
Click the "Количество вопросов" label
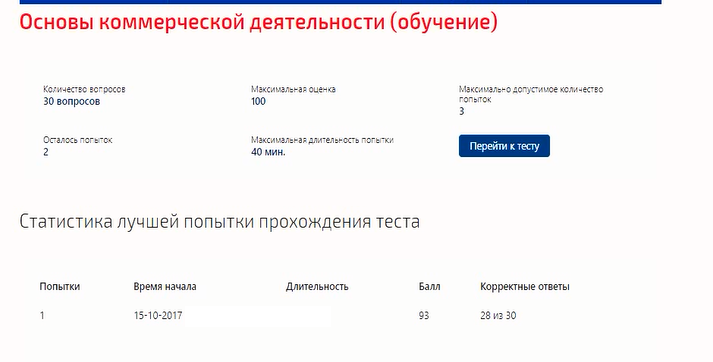(x=84, y=89)
